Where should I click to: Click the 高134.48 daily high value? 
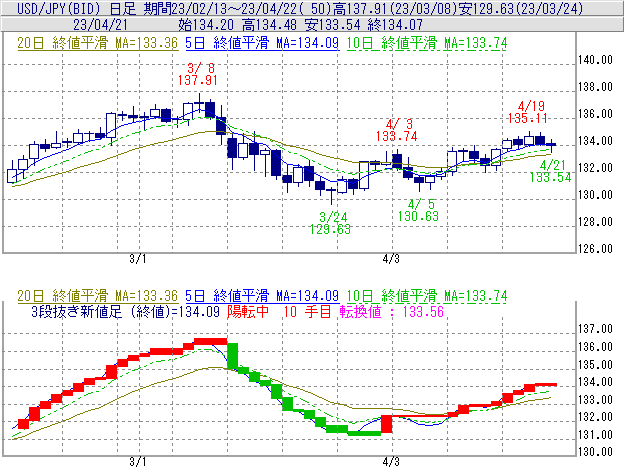(x=269, y=25)
